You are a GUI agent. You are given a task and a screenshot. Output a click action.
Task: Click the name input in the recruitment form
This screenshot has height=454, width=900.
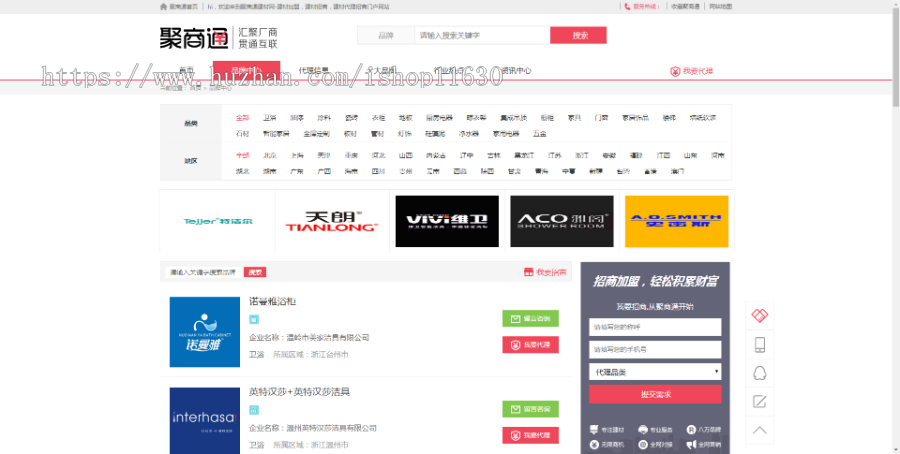pyautogui.click(x=655, y=327)
